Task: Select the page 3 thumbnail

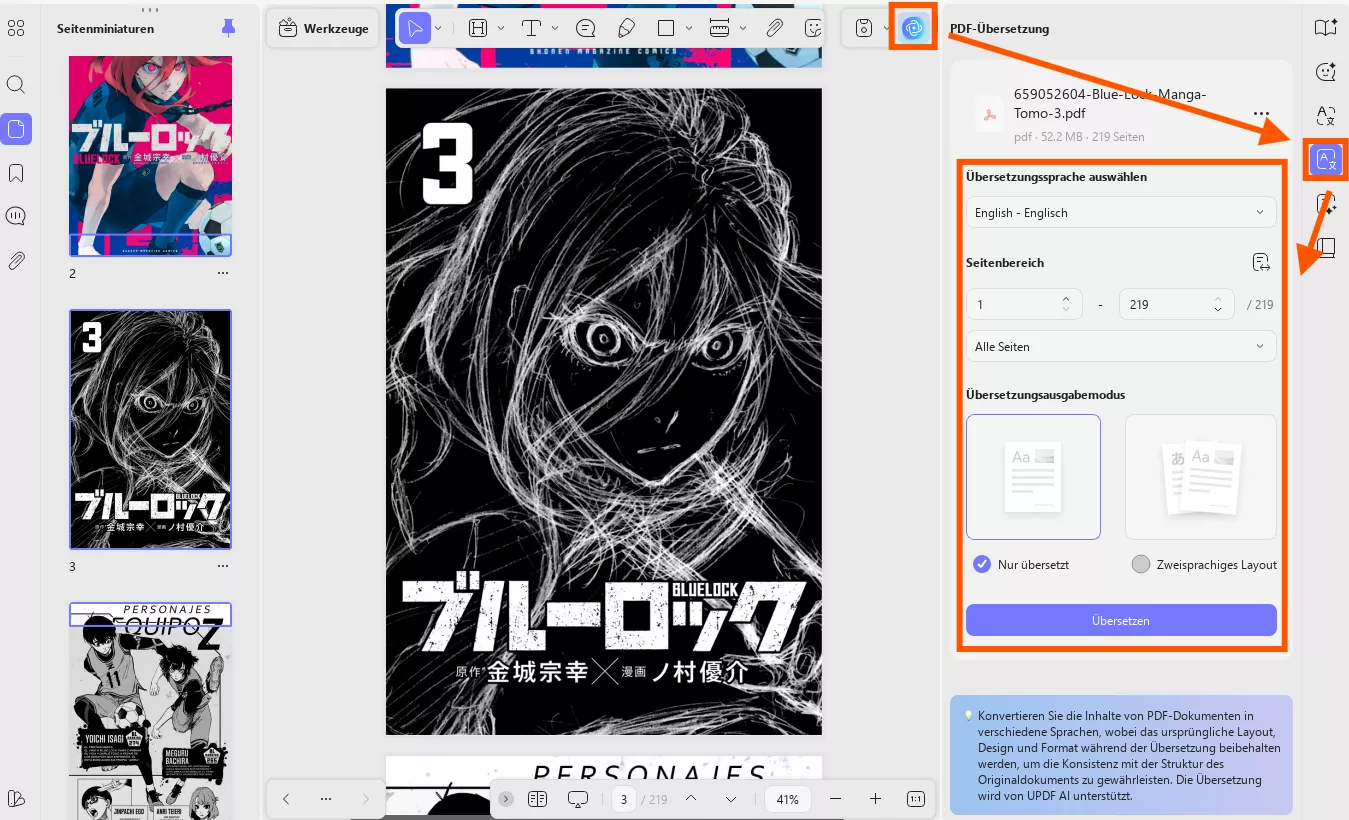Action: point(150,429)
